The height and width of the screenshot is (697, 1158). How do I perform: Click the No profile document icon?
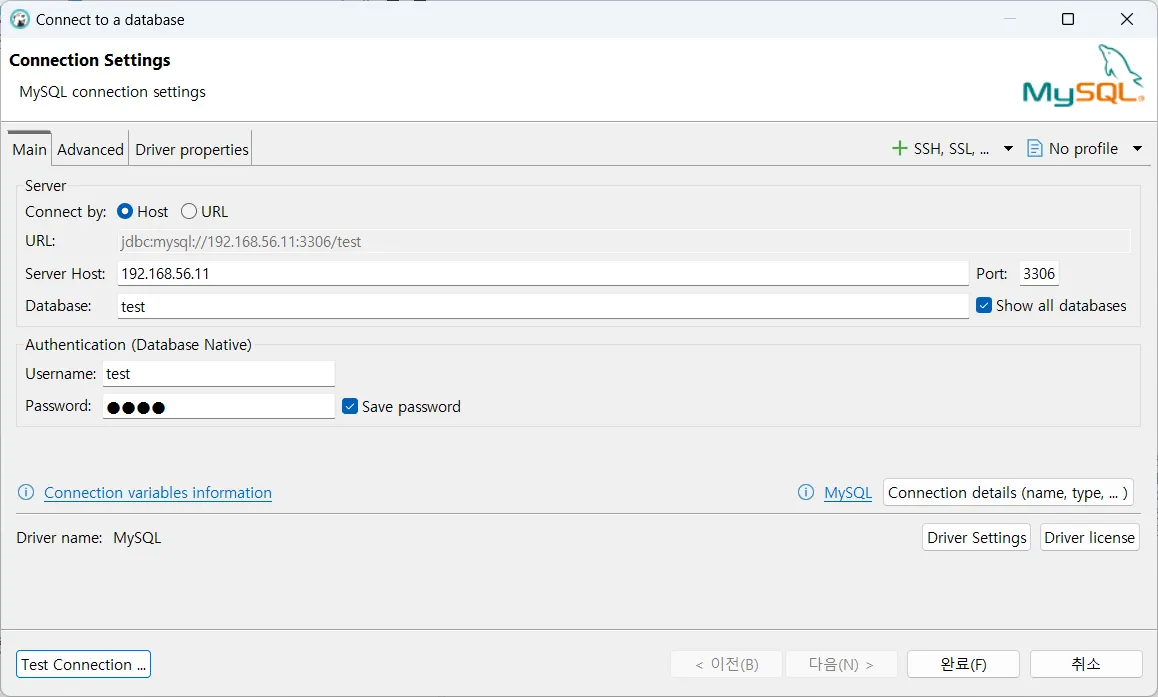point(1035,148)
